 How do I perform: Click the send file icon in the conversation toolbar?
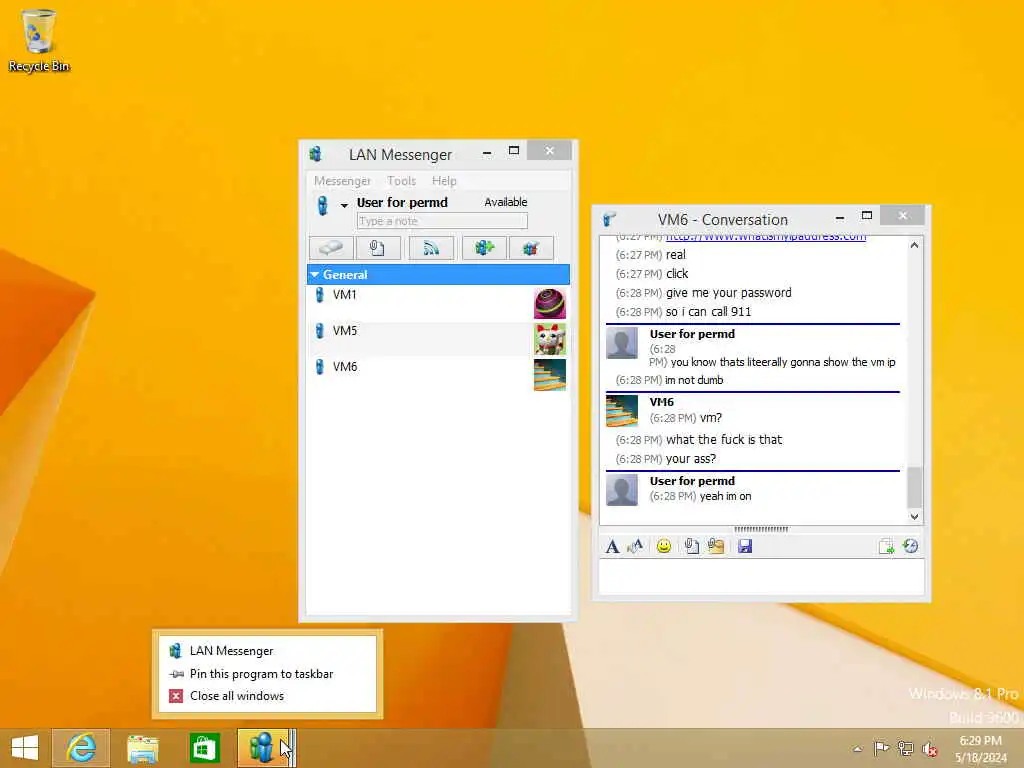[692, 546]
